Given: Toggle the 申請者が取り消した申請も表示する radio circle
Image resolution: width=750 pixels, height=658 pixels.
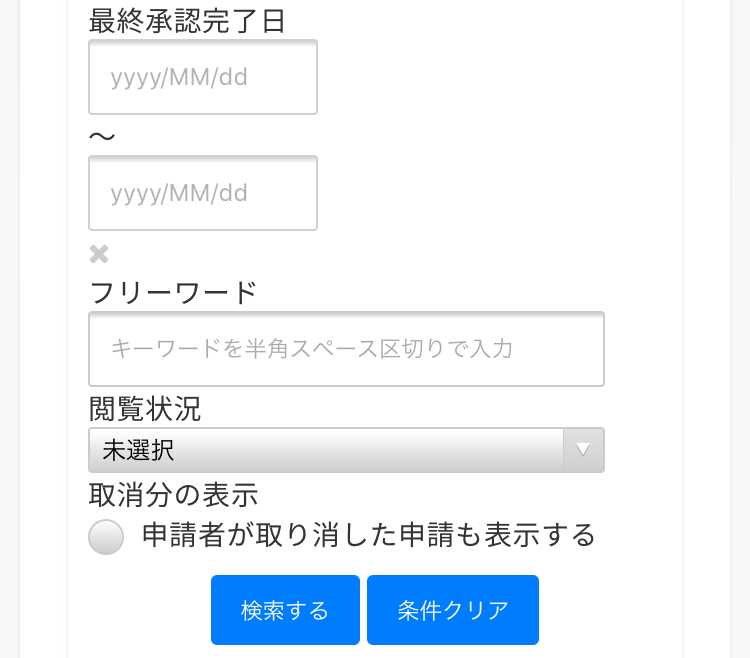Looking at the screenshot, I should click(106, 537).
